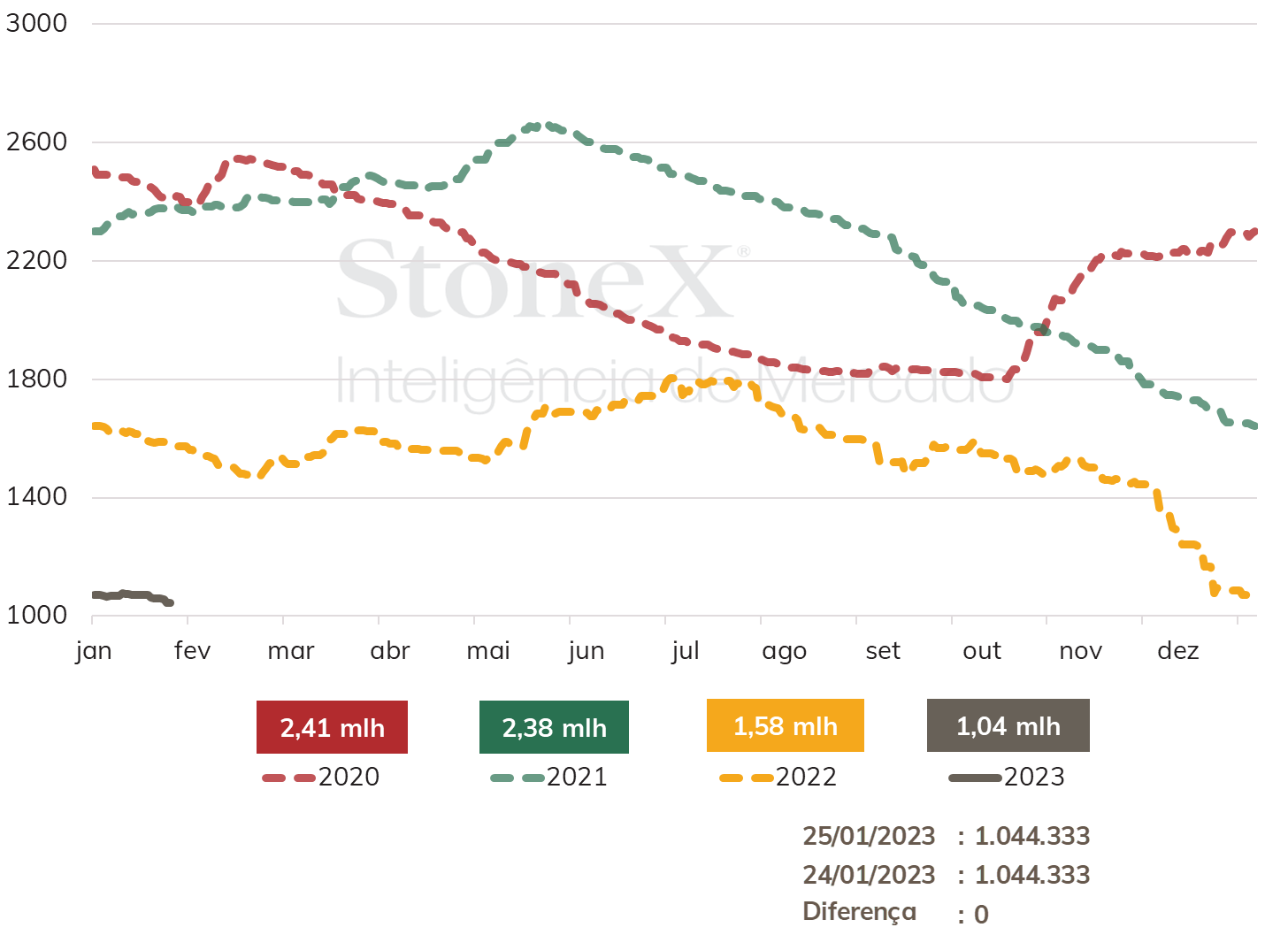The width and height of the screenshot is (1288, 935).
Task: Click the red 2,41 mlh box
Action: pos(332,727)
